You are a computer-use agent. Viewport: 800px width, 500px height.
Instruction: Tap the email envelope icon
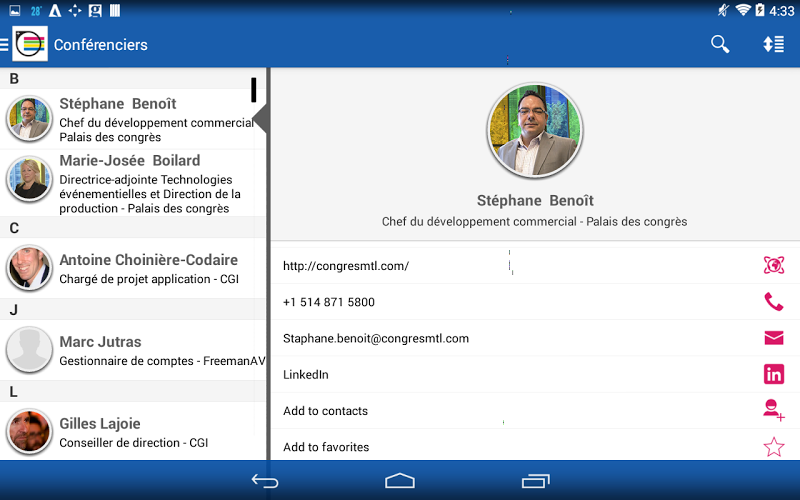coord(773,338)
